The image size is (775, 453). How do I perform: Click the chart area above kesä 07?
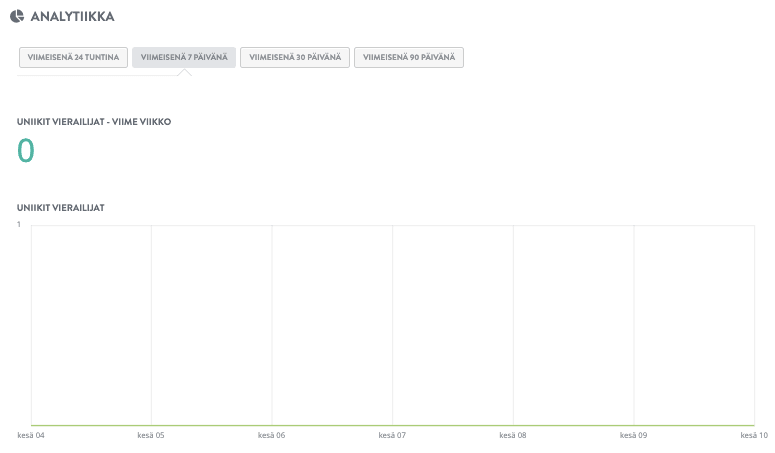point(392,325)
